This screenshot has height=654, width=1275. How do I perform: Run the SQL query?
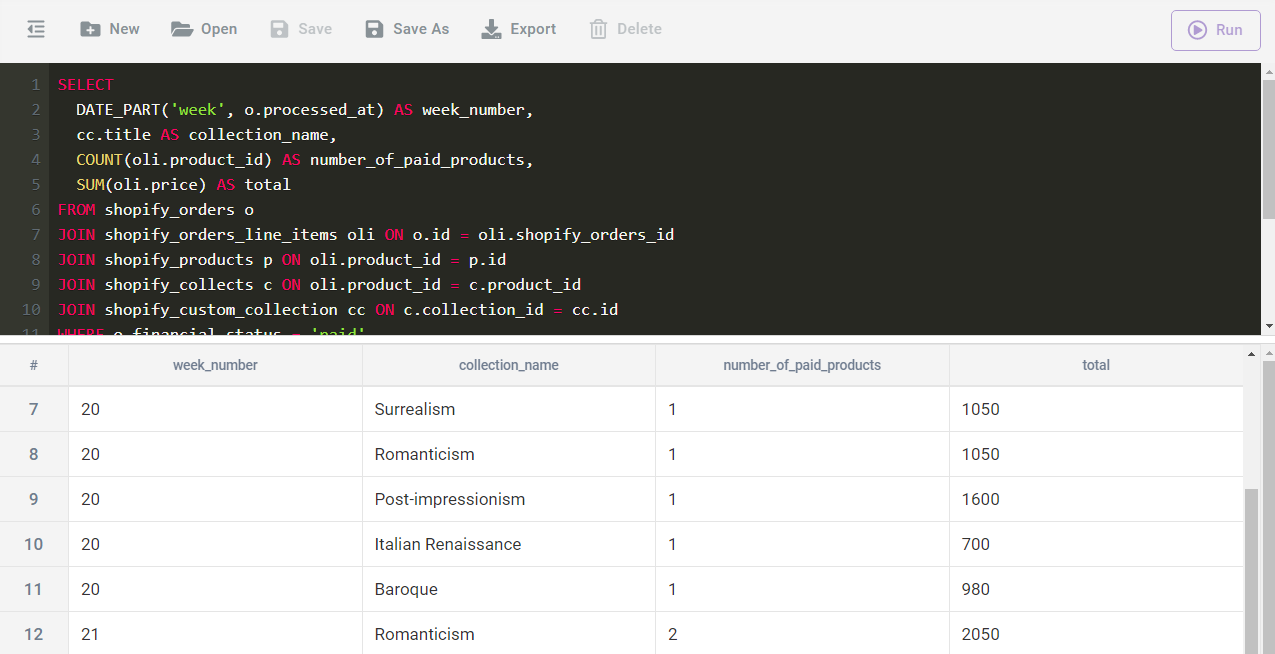click(1215, 30)
